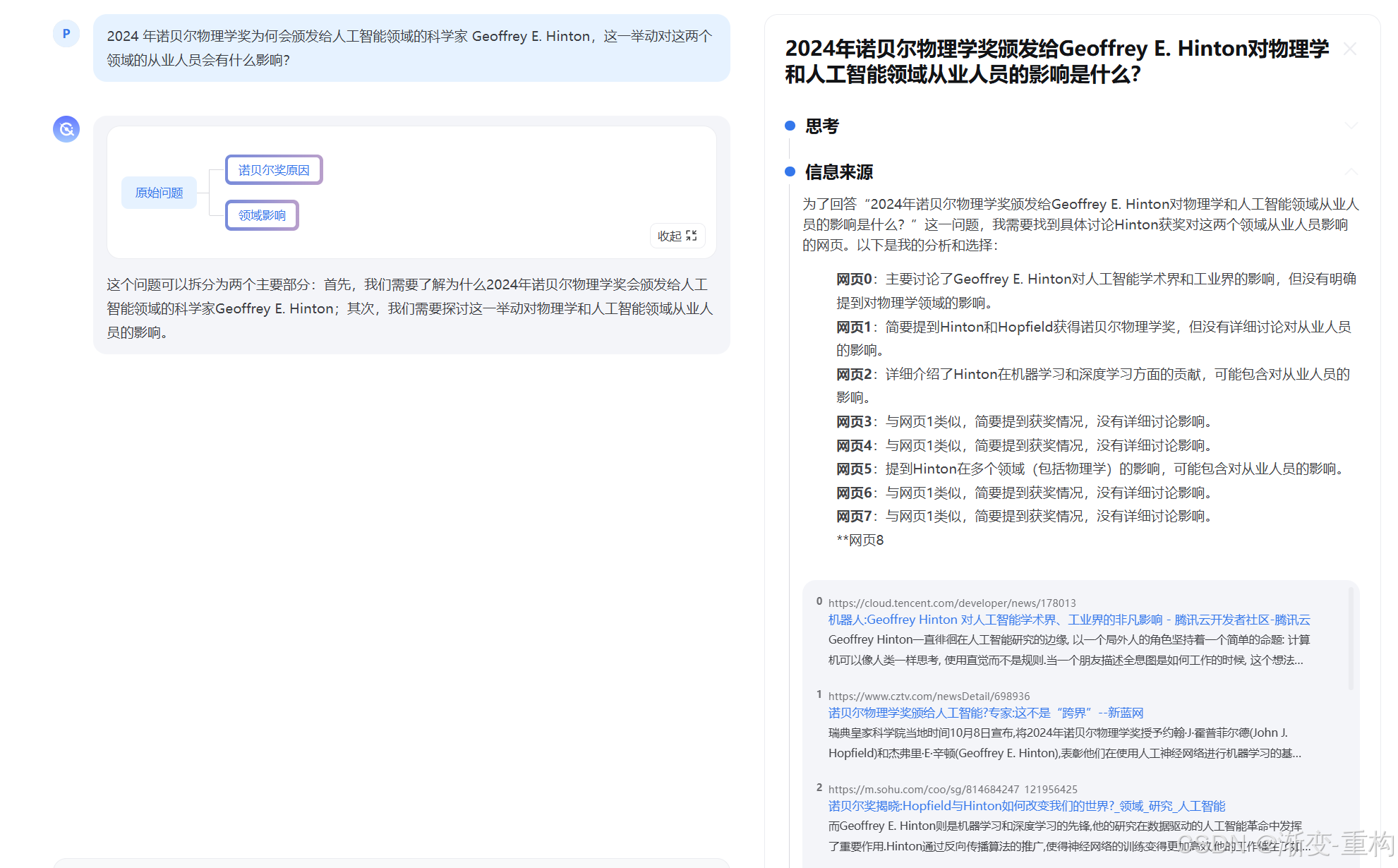Open the 新蓝网 Nobel physics prize article link
This screenshot has height=868, width=1398.
[x=985, y=713]
